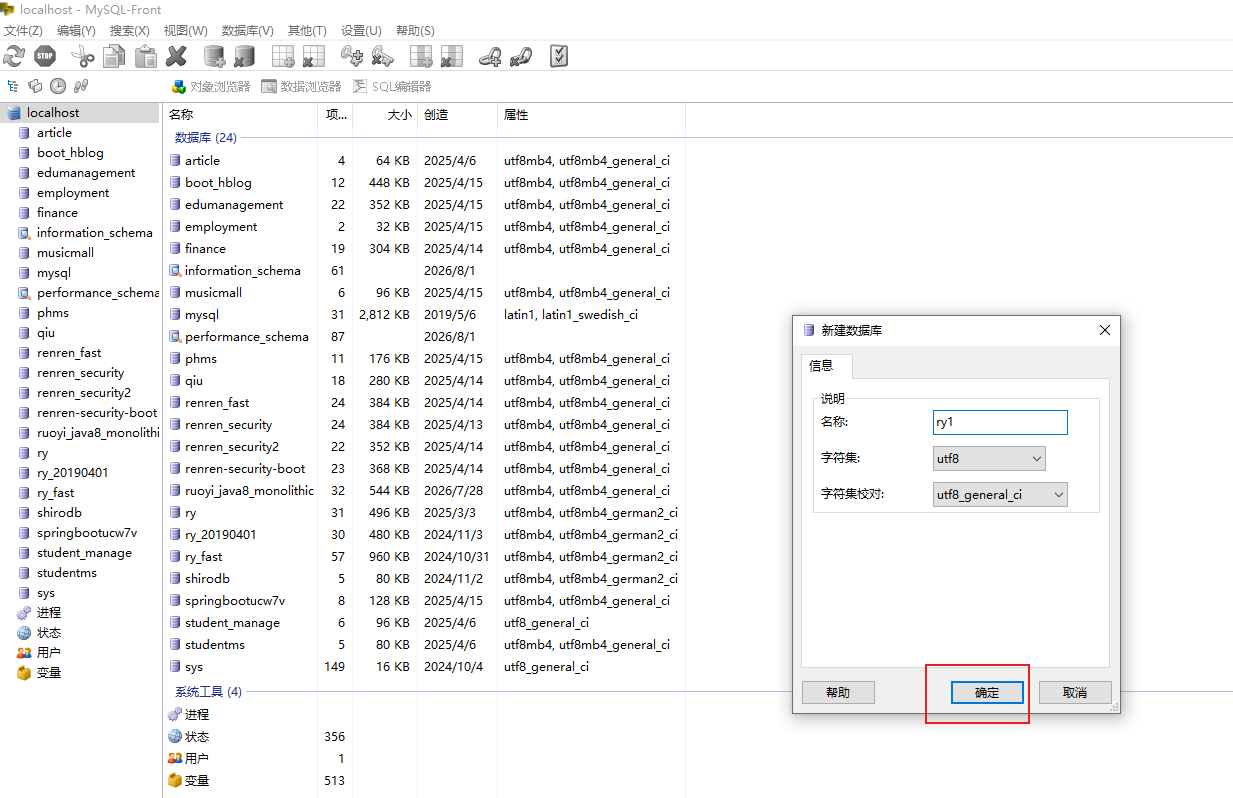
Task: Click the delete key toolbar icon
Action: tap(383, 56)
